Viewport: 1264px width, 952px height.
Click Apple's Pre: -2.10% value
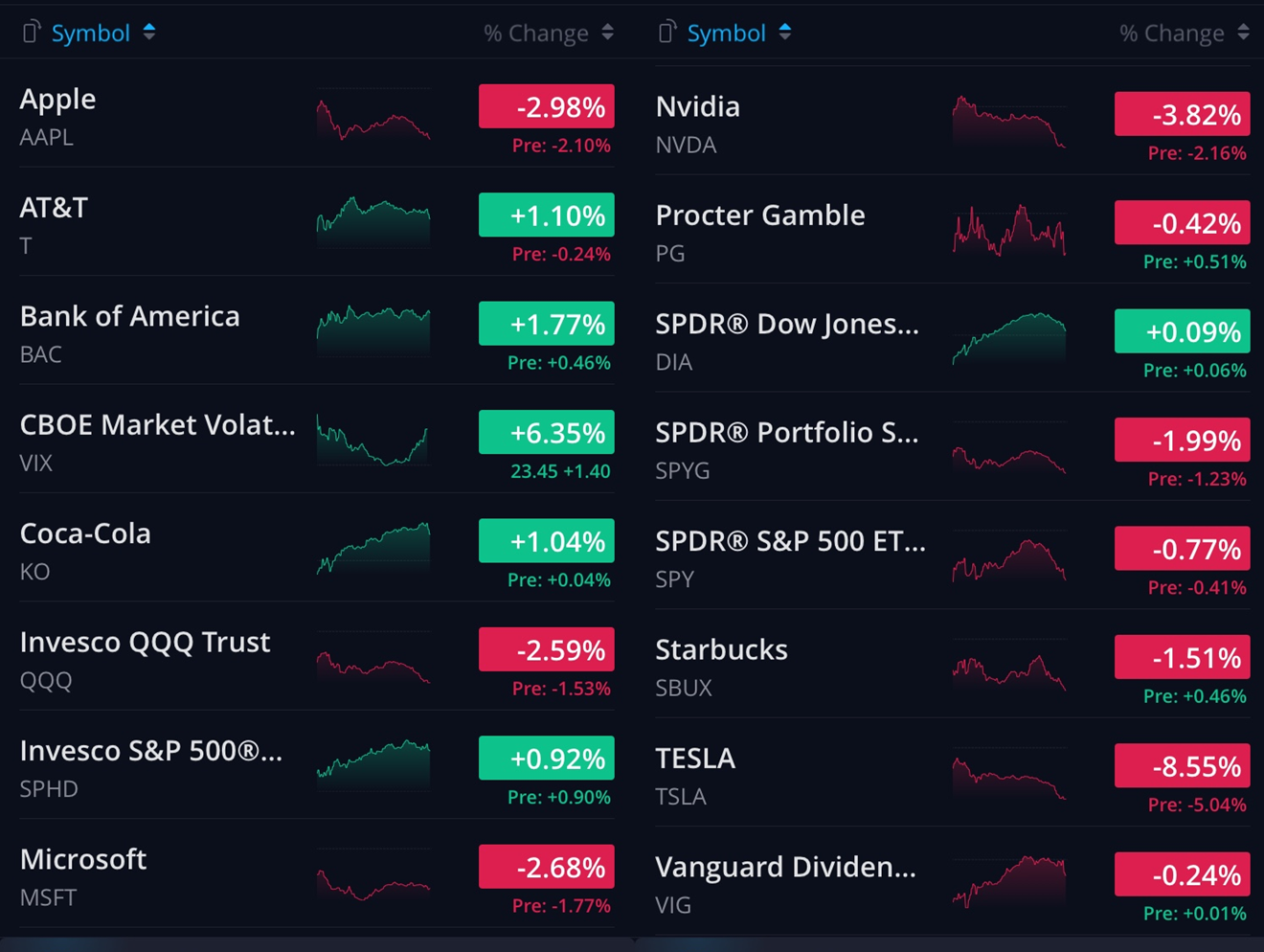[561, 146]
